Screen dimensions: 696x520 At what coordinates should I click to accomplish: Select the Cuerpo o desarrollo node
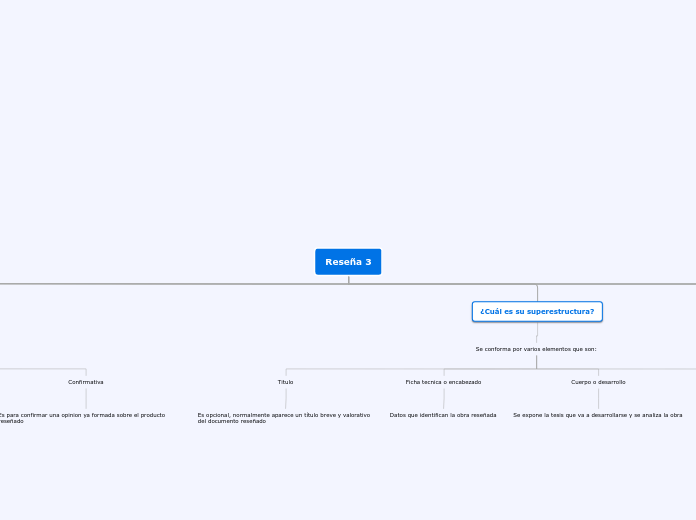[x=598, y=382]
